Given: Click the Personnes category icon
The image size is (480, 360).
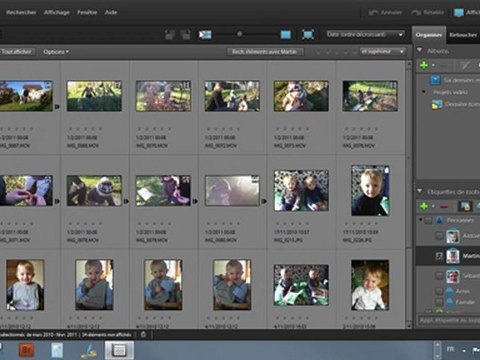Looking at the screenshot, I should pos(440,220).
